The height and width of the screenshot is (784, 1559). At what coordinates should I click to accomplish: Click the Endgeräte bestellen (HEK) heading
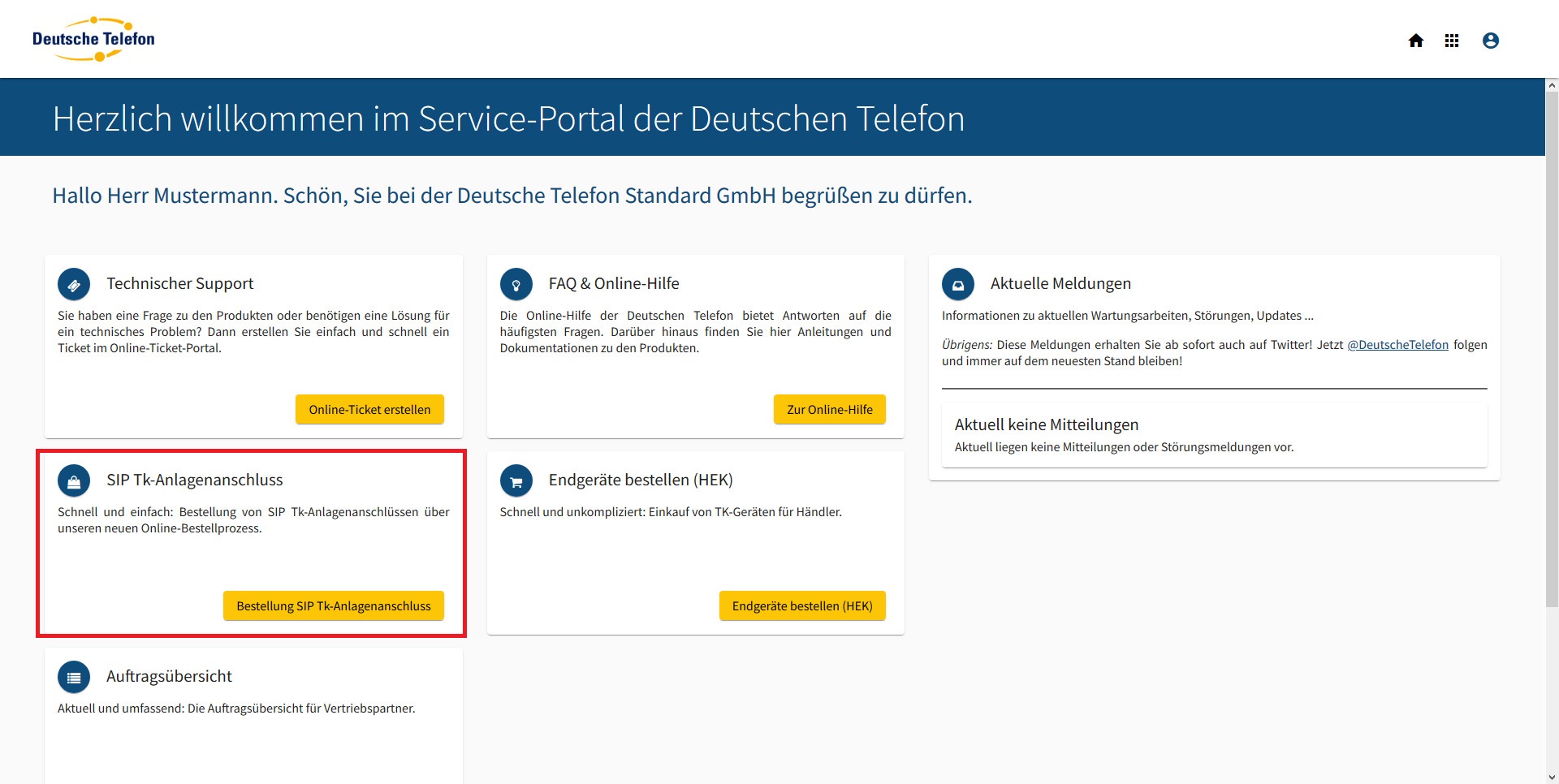[x=641, y=480]
